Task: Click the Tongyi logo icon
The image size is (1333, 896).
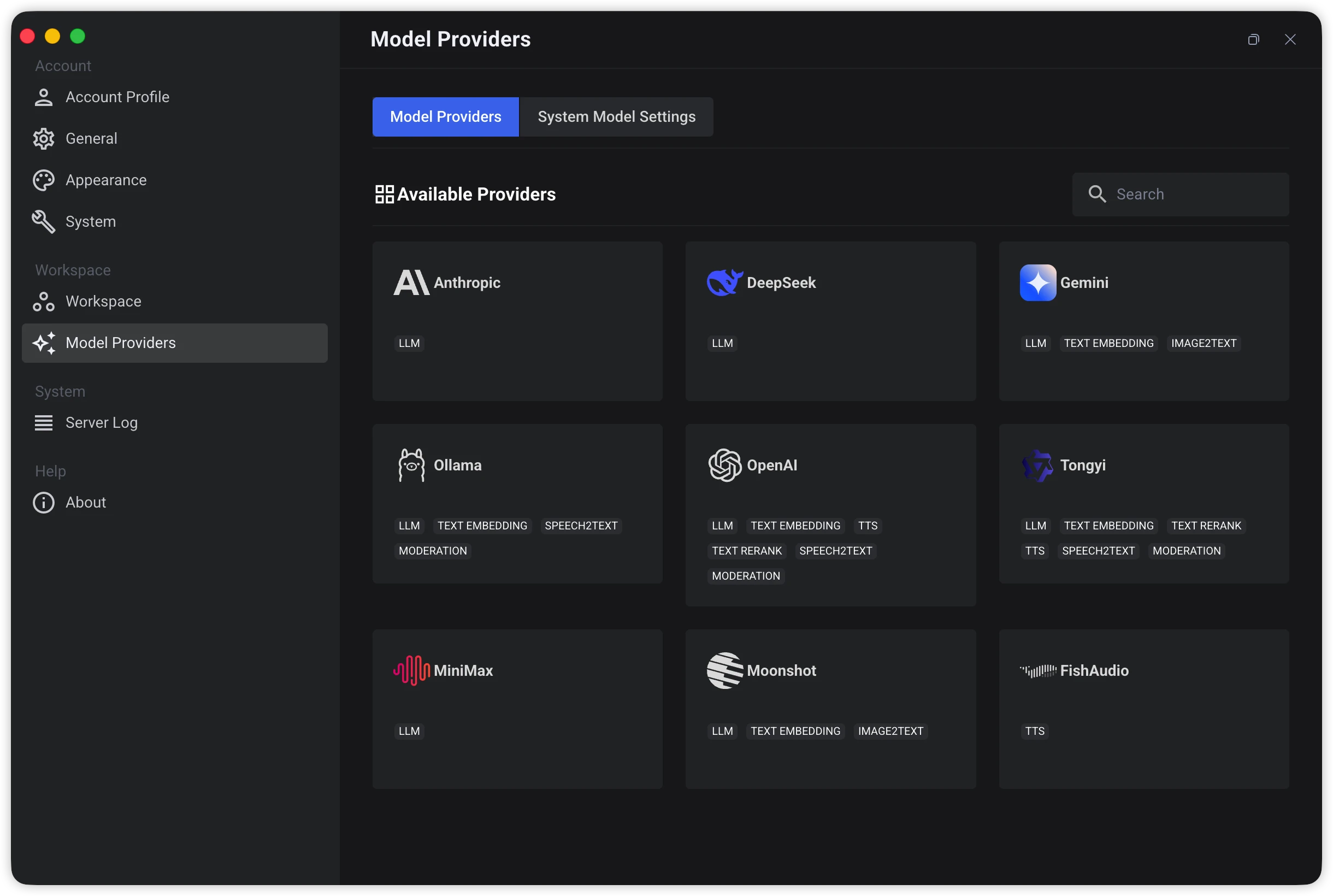Action: click(x=1037, y=465)
